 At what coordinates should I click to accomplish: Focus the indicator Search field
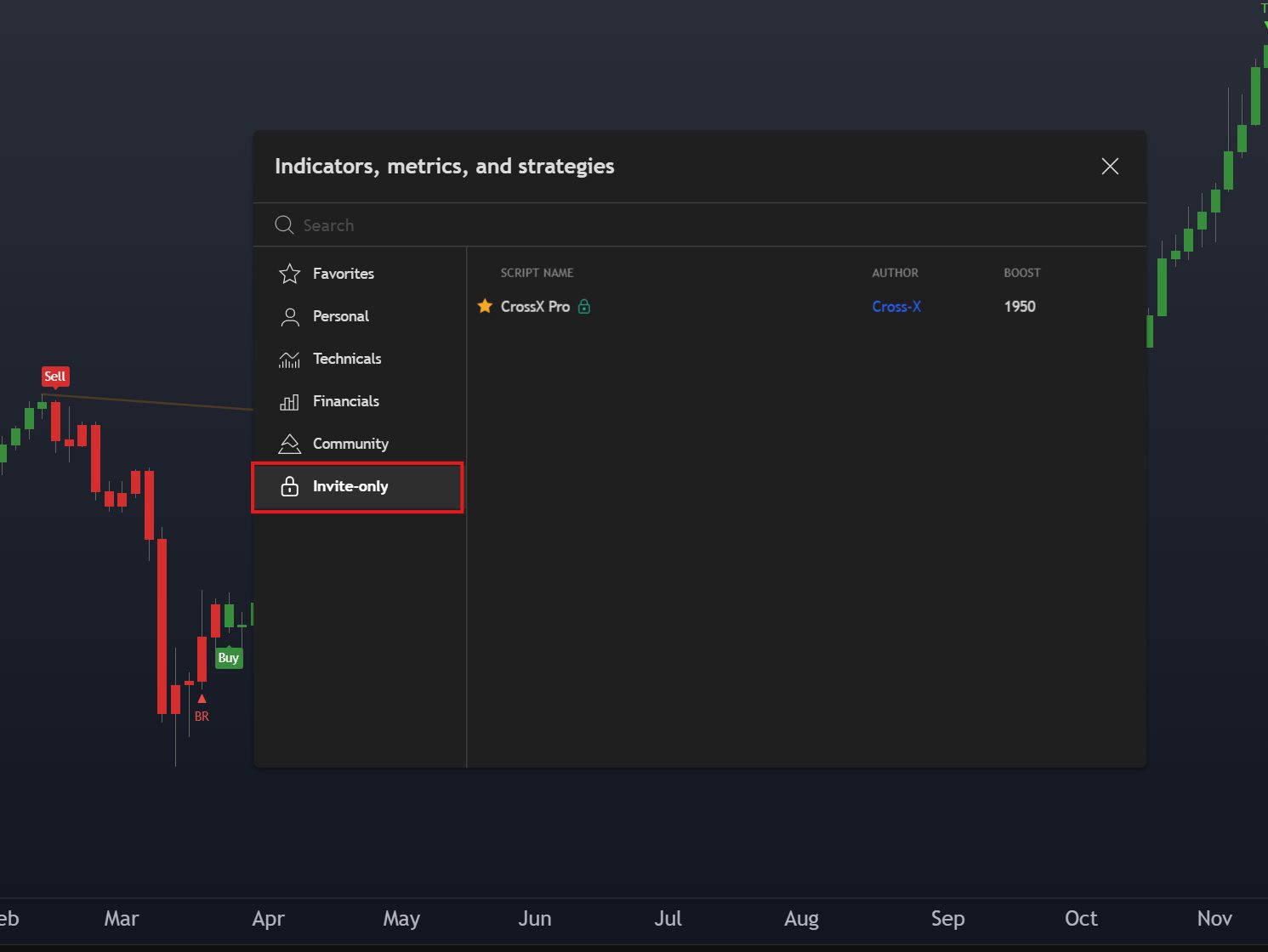click(x=680, y=225)
